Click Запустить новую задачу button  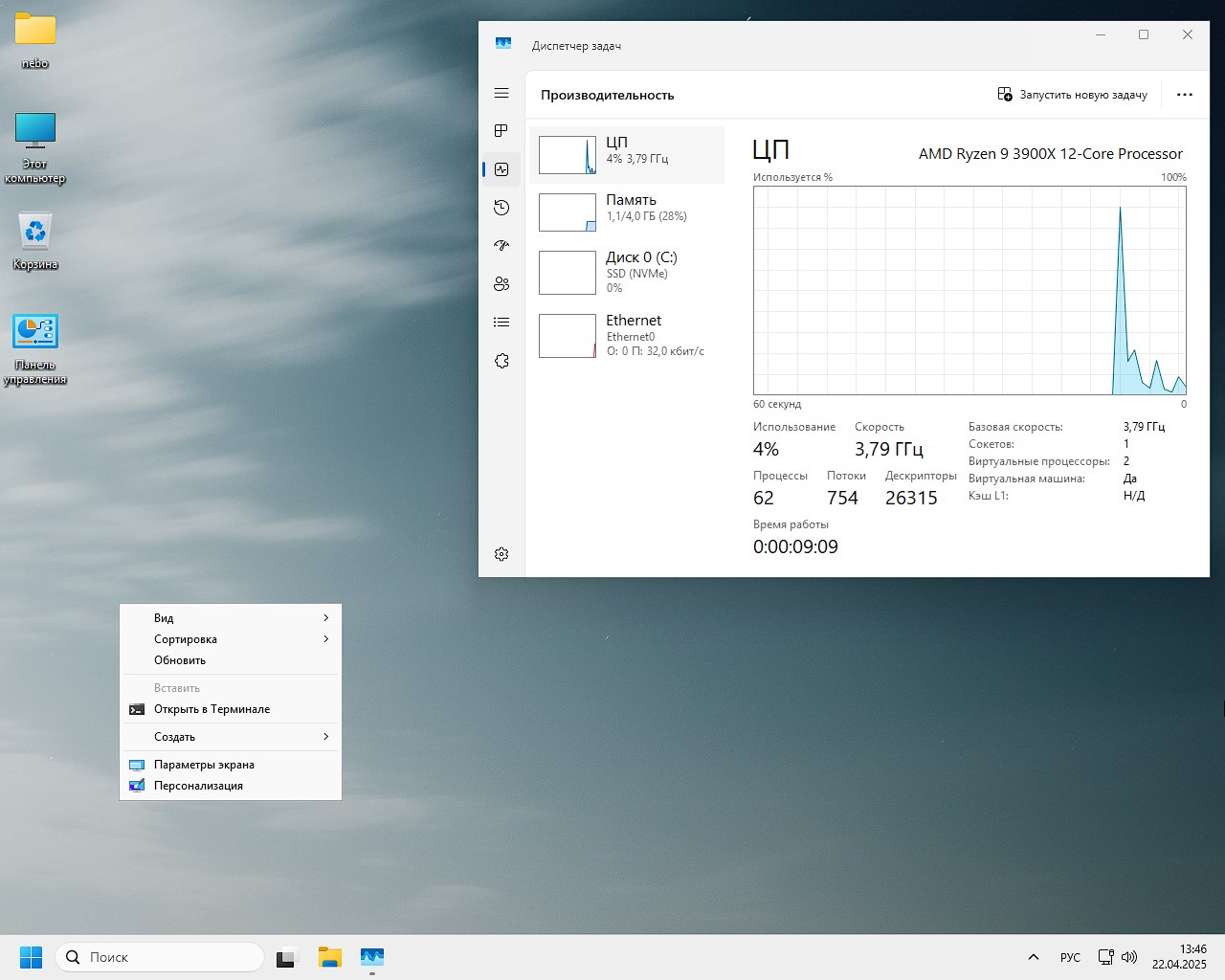click(x=1072, y=95)
